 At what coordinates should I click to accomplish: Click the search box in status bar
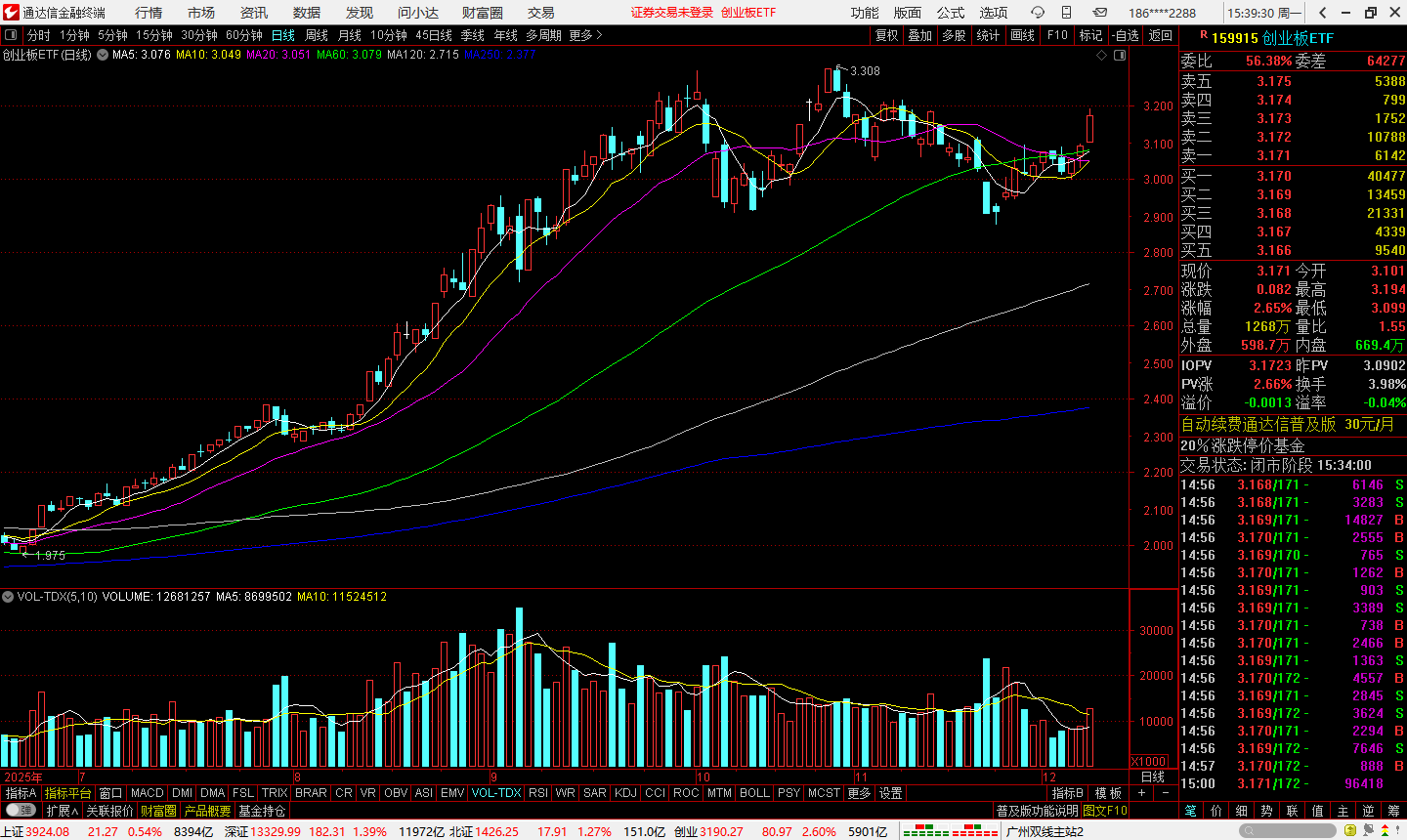[x=1288, y=831]
